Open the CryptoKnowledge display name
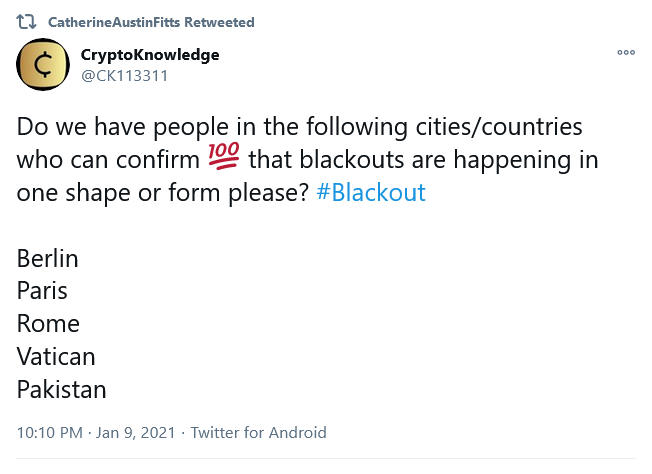 pyautogui.click(x=150, y=55)
